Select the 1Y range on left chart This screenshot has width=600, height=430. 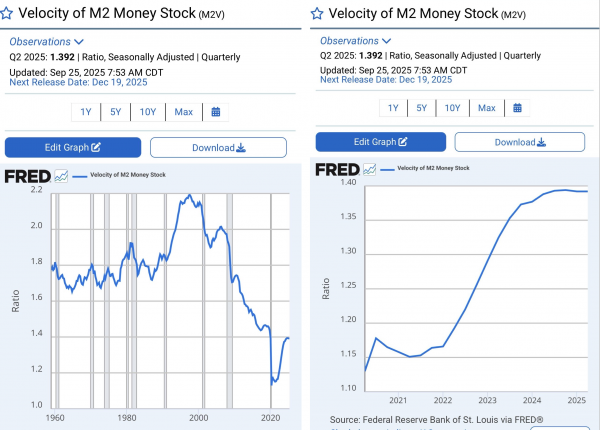pos(86,112)
